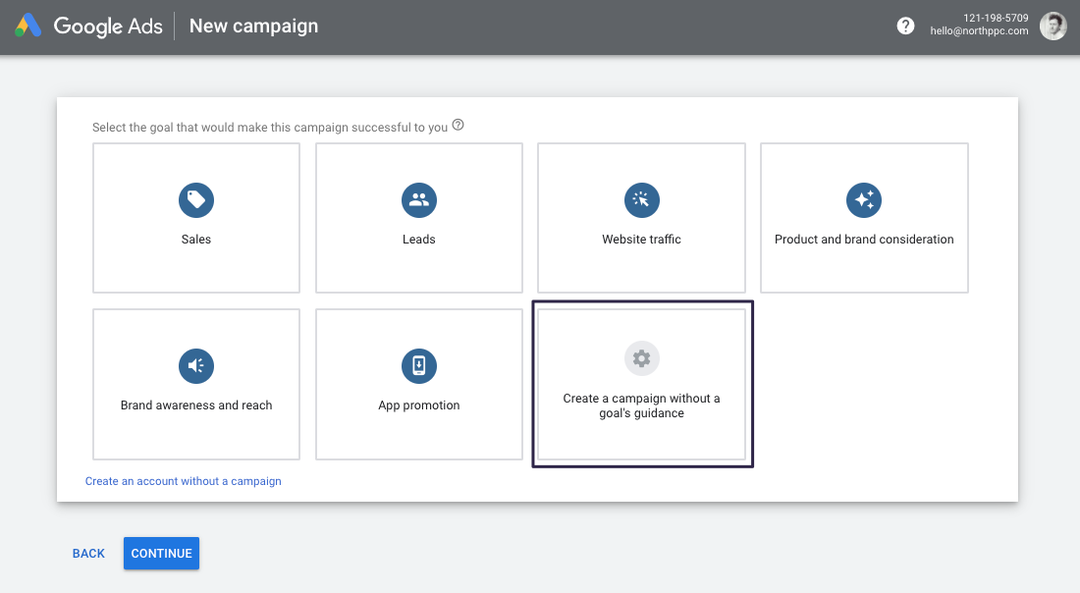1080x593 pixels.
Task: Select the sparkle icon for Product consideration
Action: click(x=863, y=200)
